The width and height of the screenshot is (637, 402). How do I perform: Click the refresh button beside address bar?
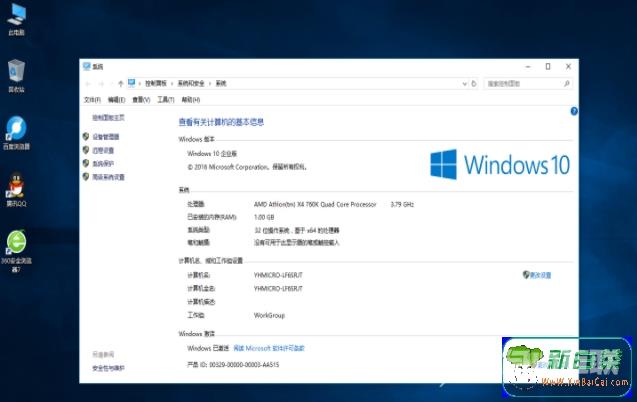[474, 84]
